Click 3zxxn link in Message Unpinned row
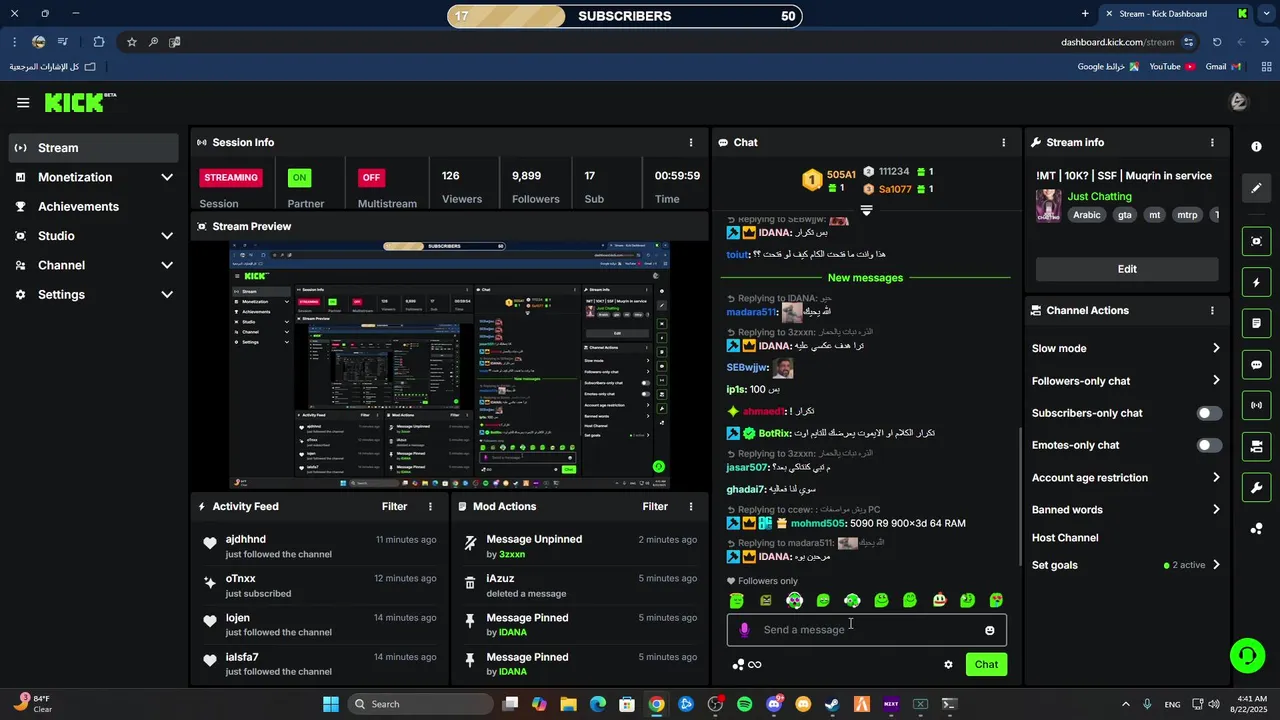This screenshot has height=720, width=1280. click(x=512, y=554)
